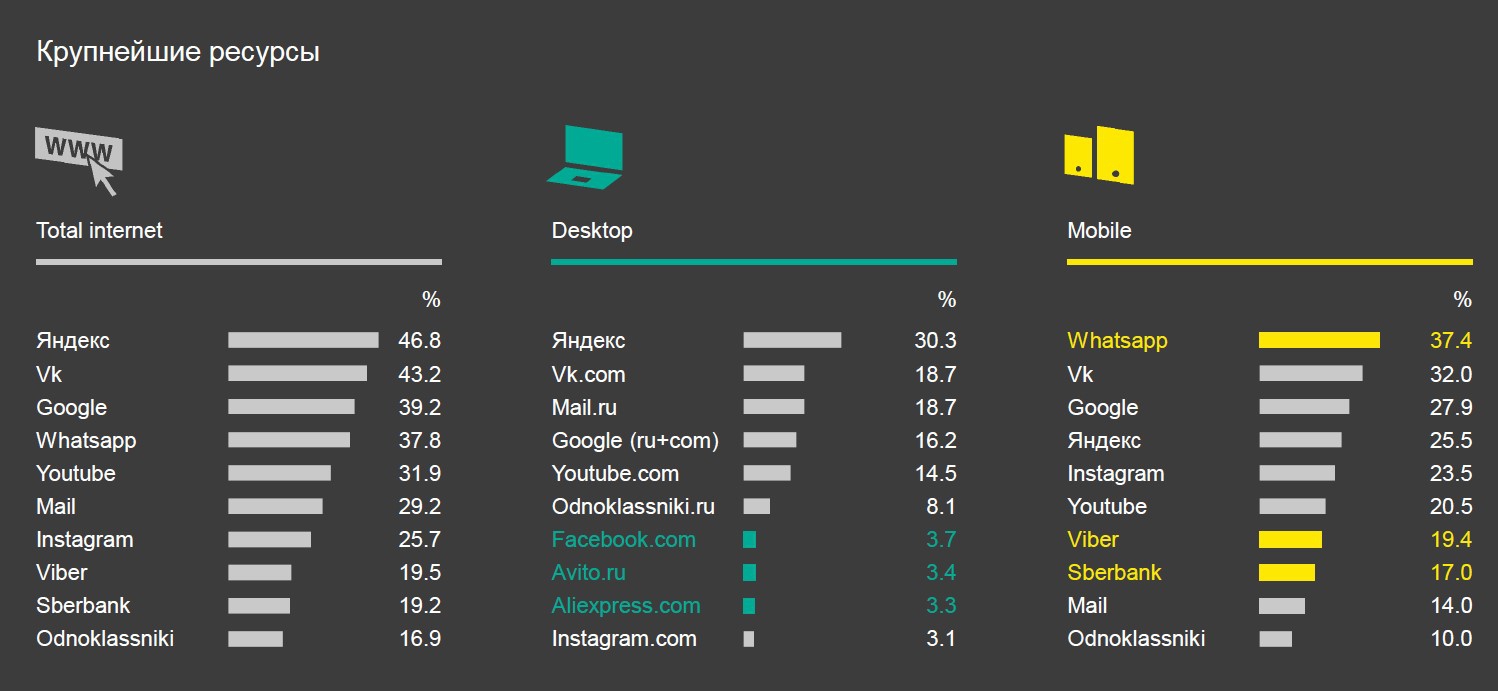Select the Mobile column heading
This screenshot has width=1498, height=691.
point(1099,231)
